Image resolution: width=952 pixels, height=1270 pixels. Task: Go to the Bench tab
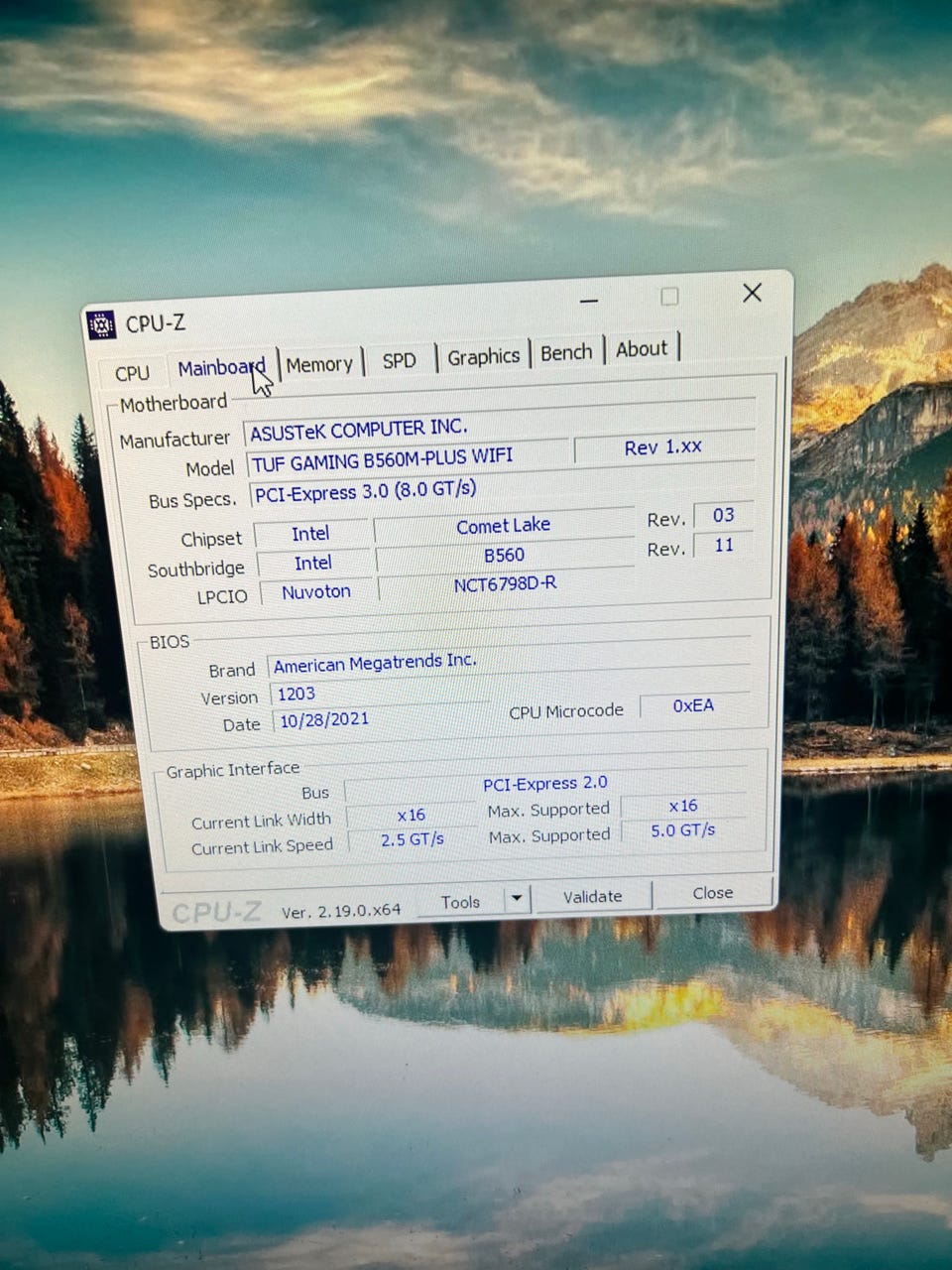pos(566,352)
